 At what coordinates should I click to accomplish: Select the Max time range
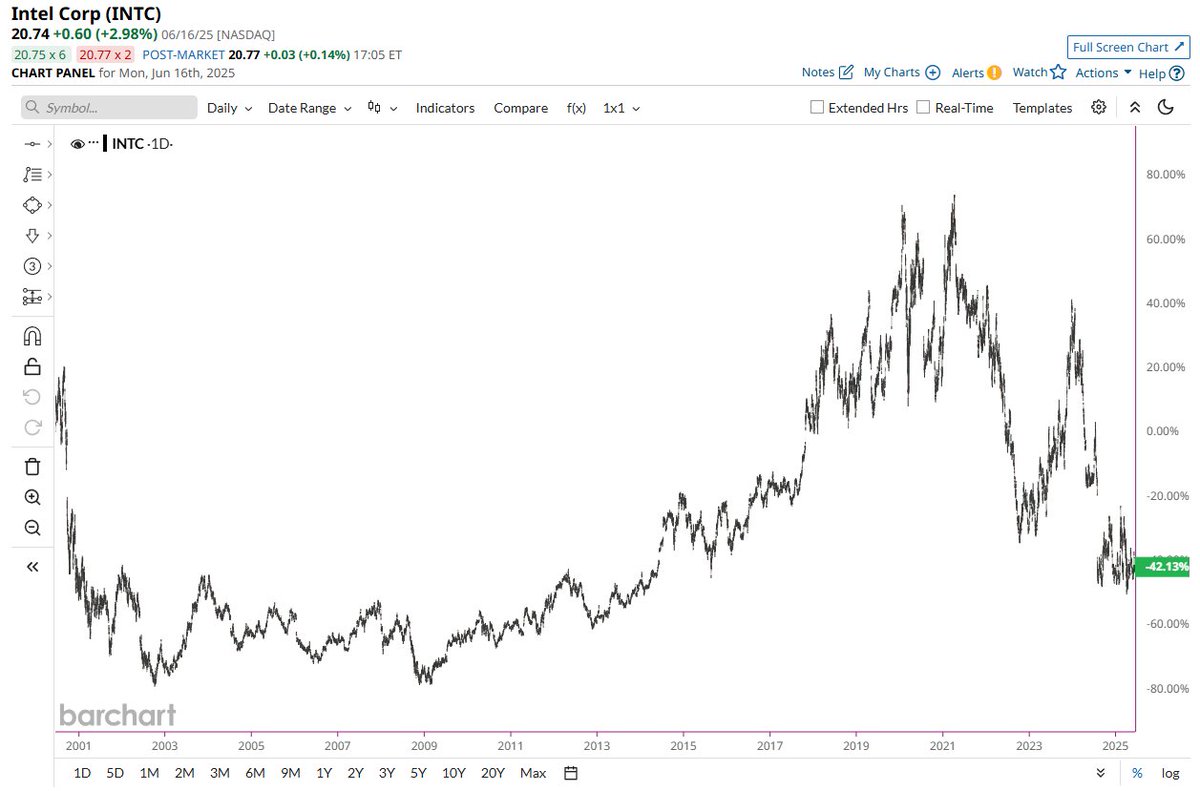pyautogui.click(x=534, y=773)
